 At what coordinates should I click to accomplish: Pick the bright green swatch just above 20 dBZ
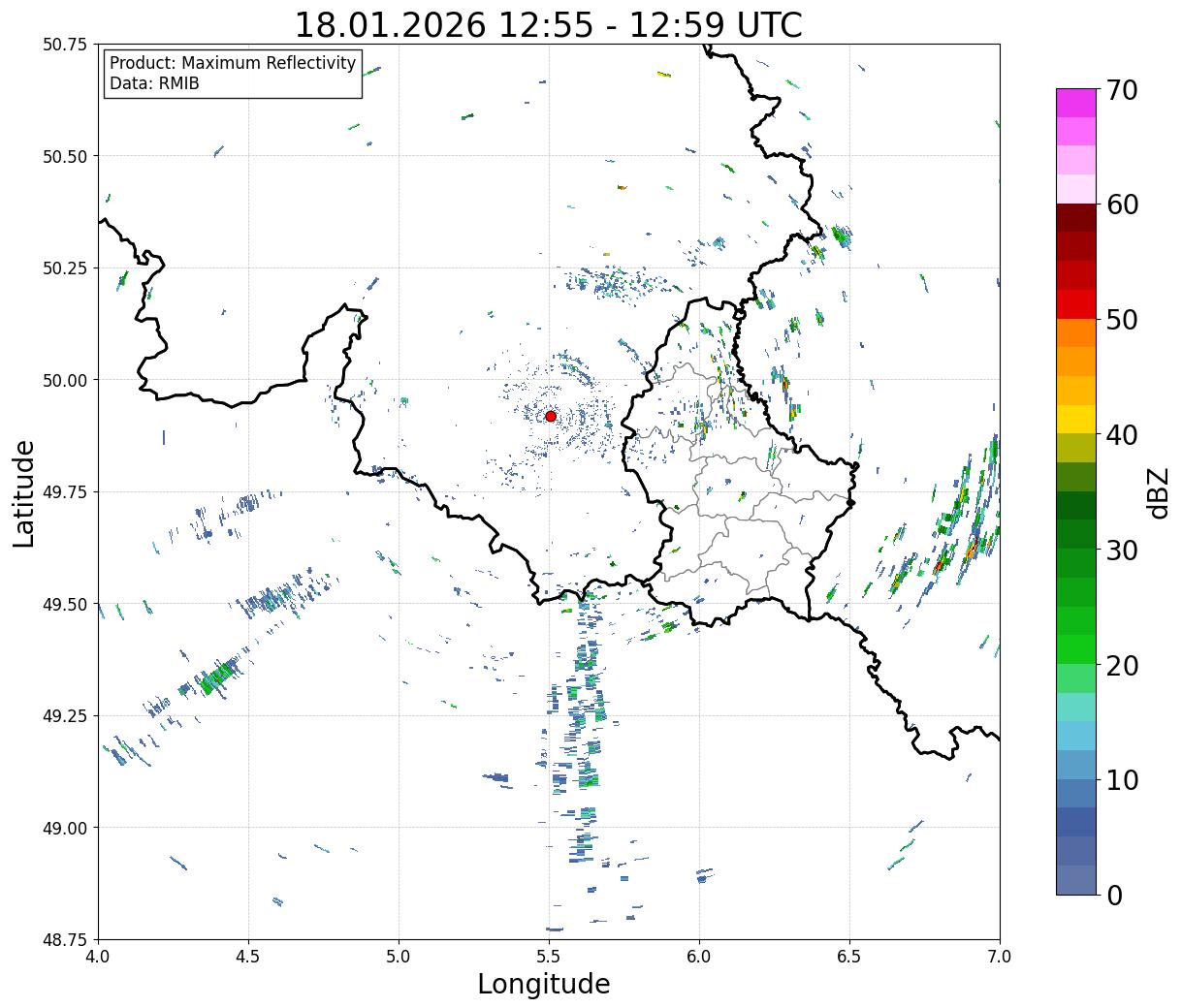(x=1076, y=649)
